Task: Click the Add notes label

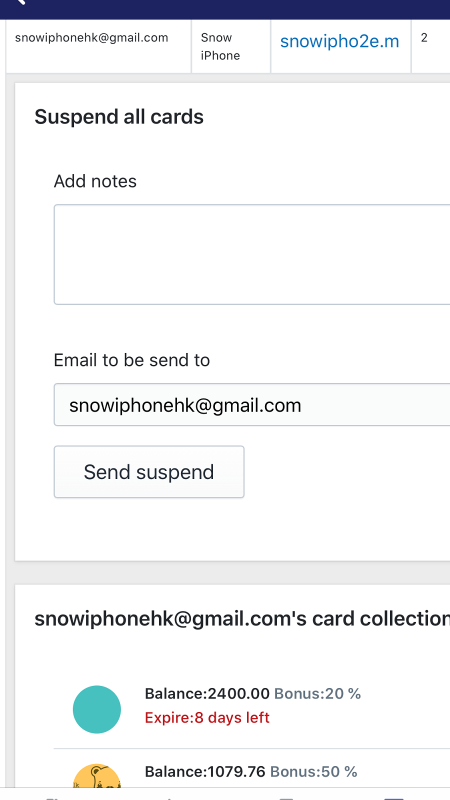Action: [95, 181]
